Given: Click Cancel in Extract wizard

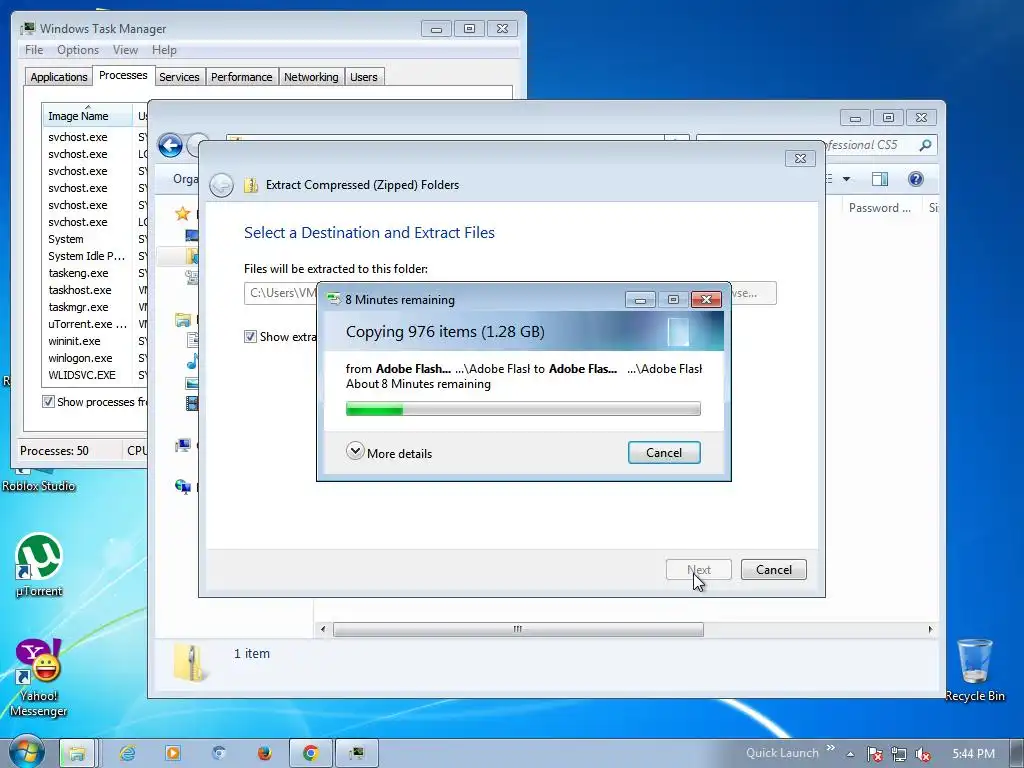Looking at the screenshot, I should [x=774, y=569].
